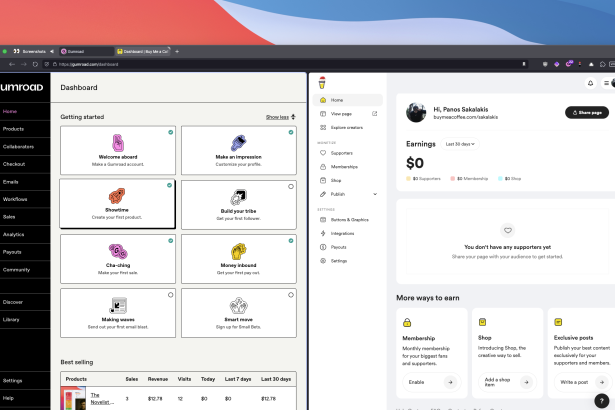Click the Build your tribe unchecked circle
This screenshot has height=410, width=615.
tap(290, 186)
